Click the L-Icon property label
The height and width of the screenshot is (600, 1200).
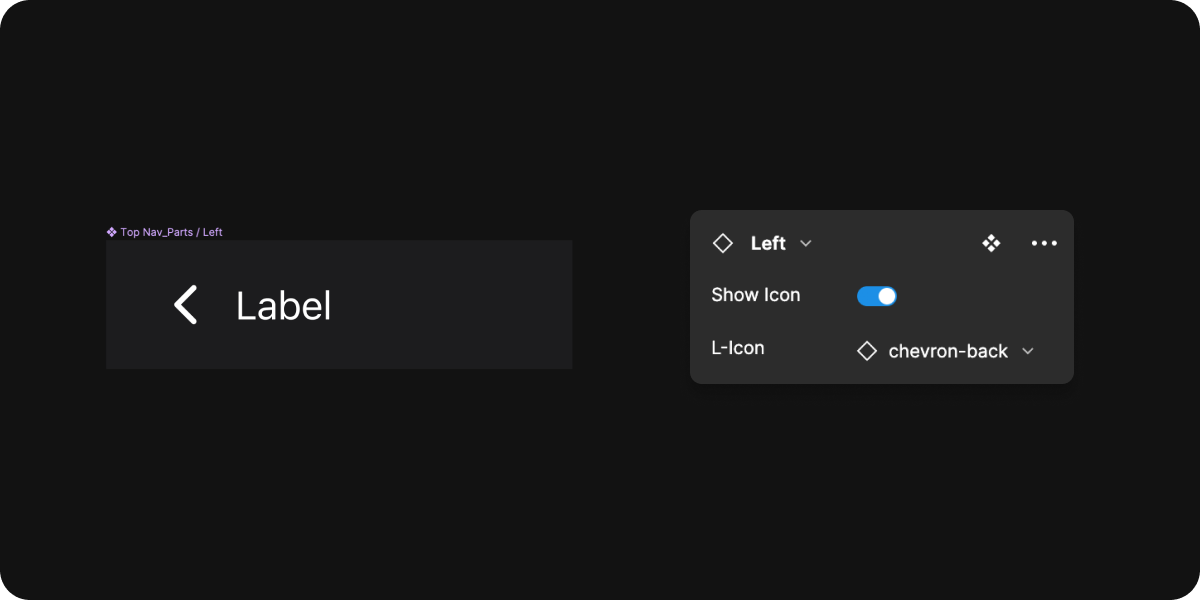click(737, 348)
